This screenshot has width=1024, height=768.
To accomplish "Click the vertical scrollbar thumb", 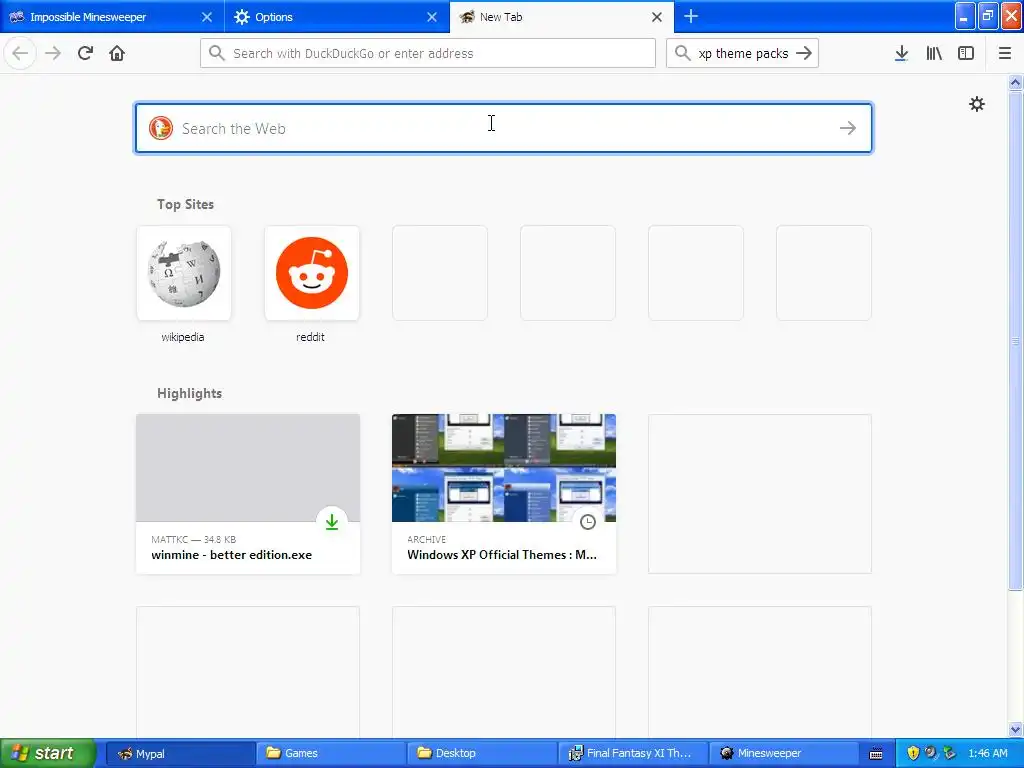I will point(1015,340).
